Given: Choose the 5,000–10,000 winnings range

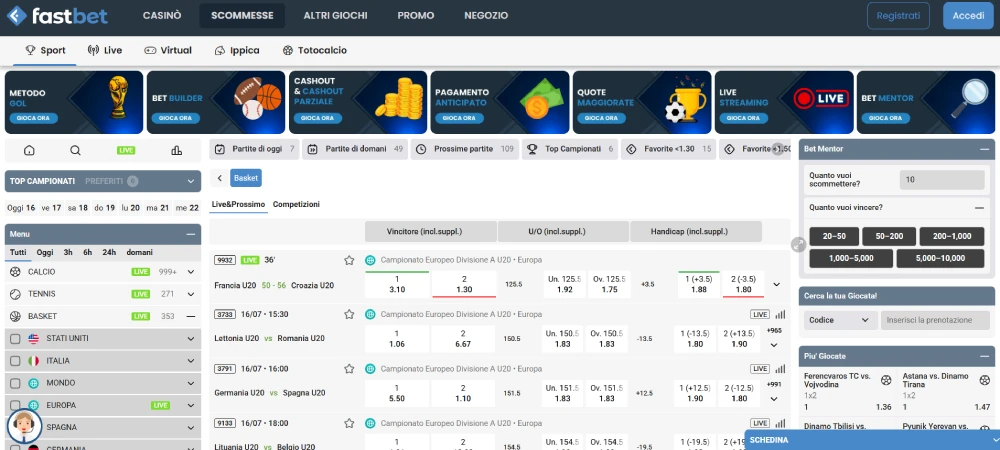Looking at the screenshot, I should 940,258.
